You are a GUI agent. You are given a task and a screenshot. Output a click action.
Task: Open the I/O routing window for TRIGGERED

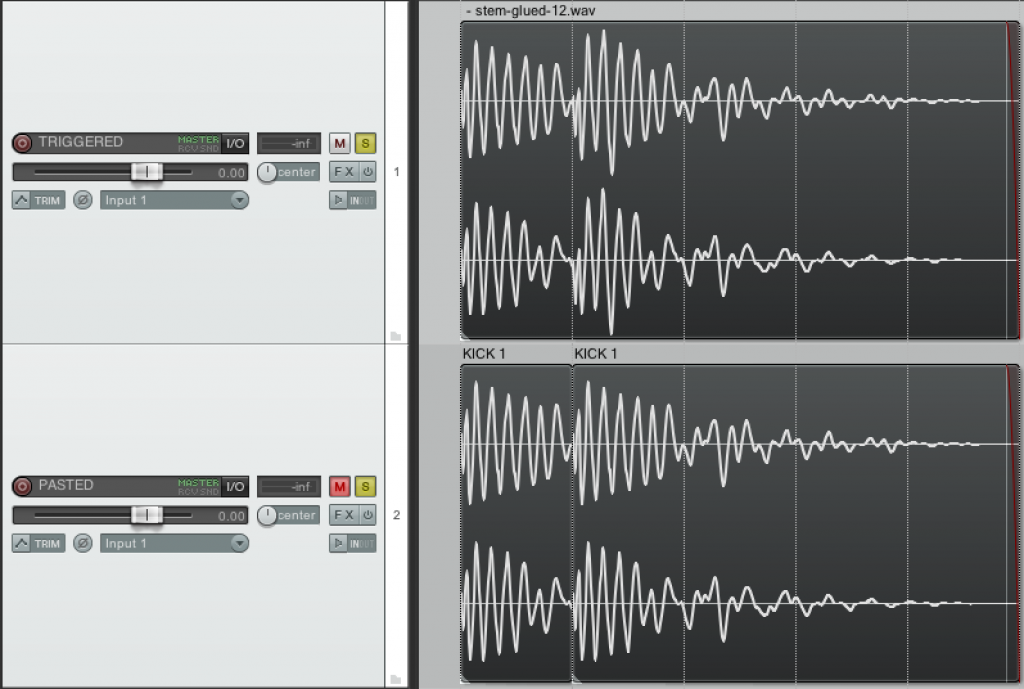pyautogui.click(x=236, y=143)
